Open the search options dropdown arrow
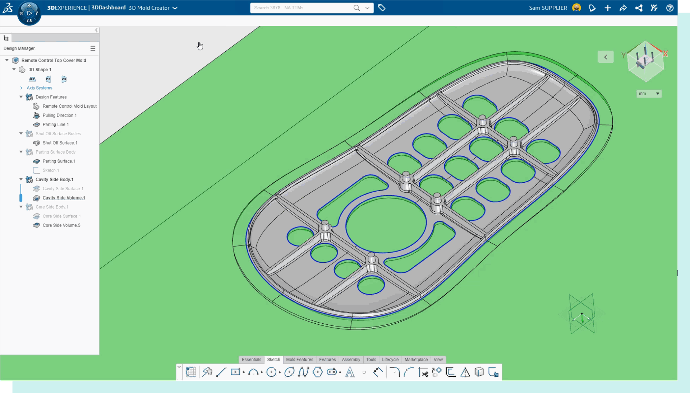The height and width of the screenshot is (394, 690). tap(367, 8)
